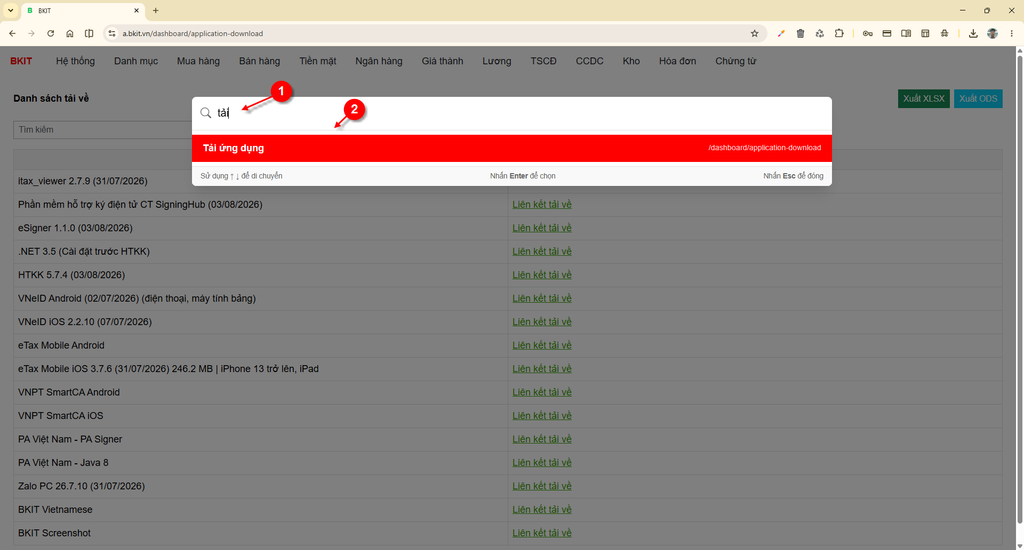
Task: Open the 'Lương' menu
Action: tap(496, 61)
